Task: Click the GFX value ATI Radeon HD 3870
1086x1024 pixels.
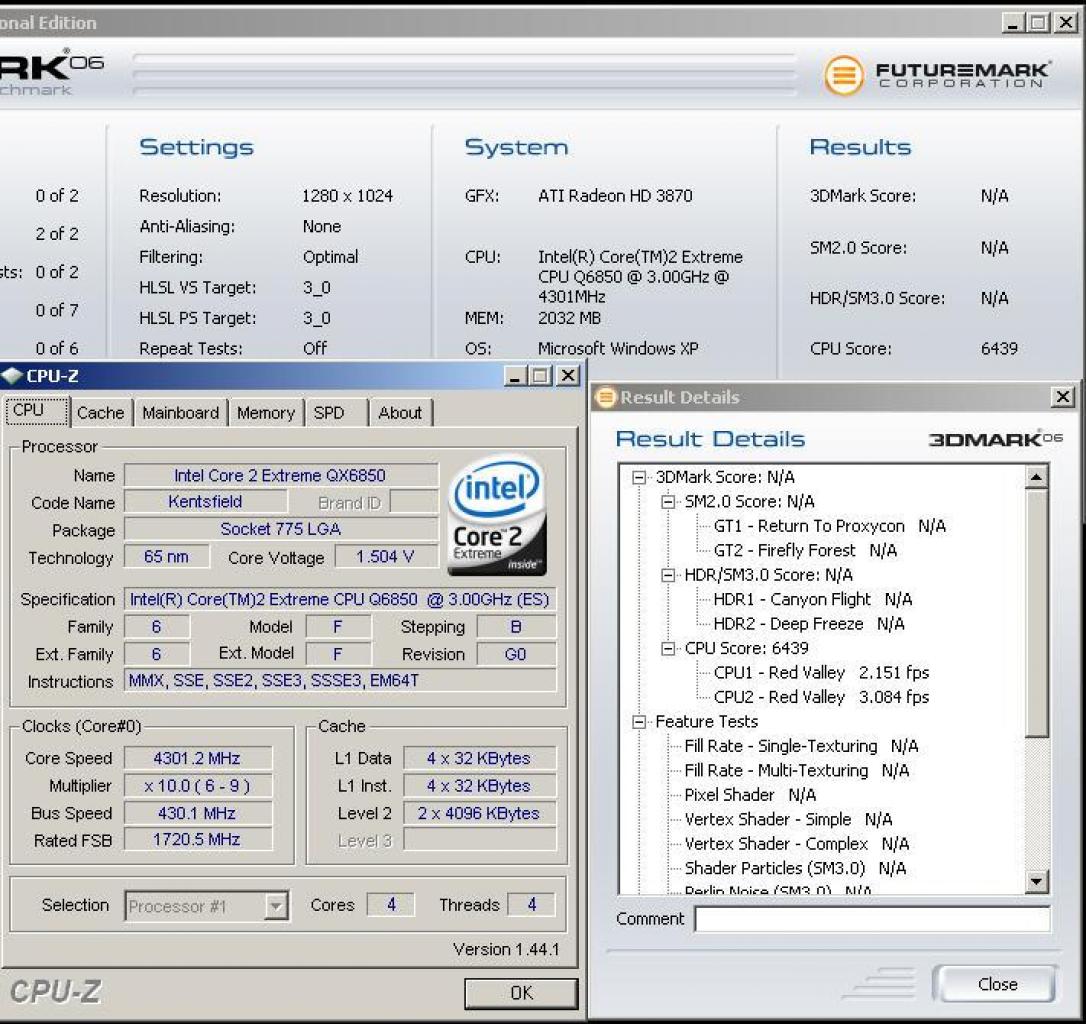Action: (615, 196)
